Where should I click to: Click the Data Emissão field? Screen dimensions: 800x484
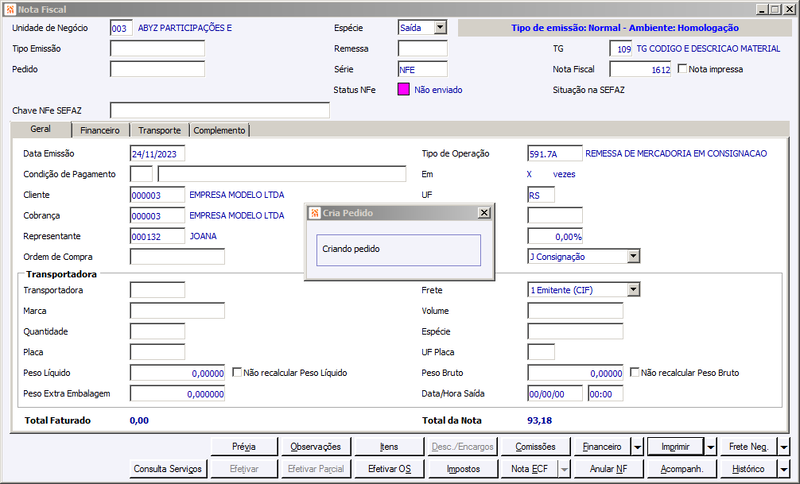pos(157,154)
